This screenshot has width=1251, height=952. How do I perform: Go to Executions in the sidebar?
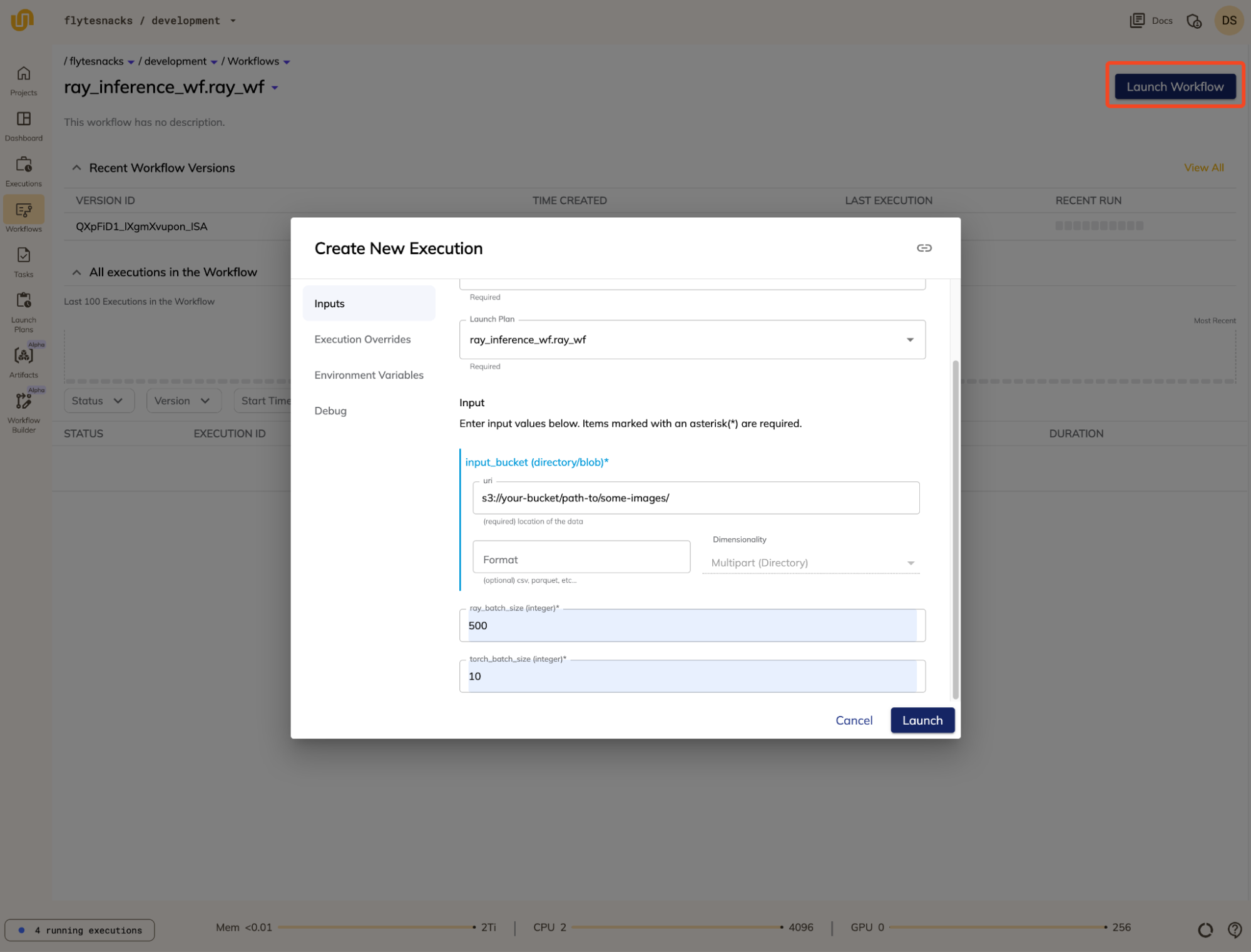[x=24, y=172]
